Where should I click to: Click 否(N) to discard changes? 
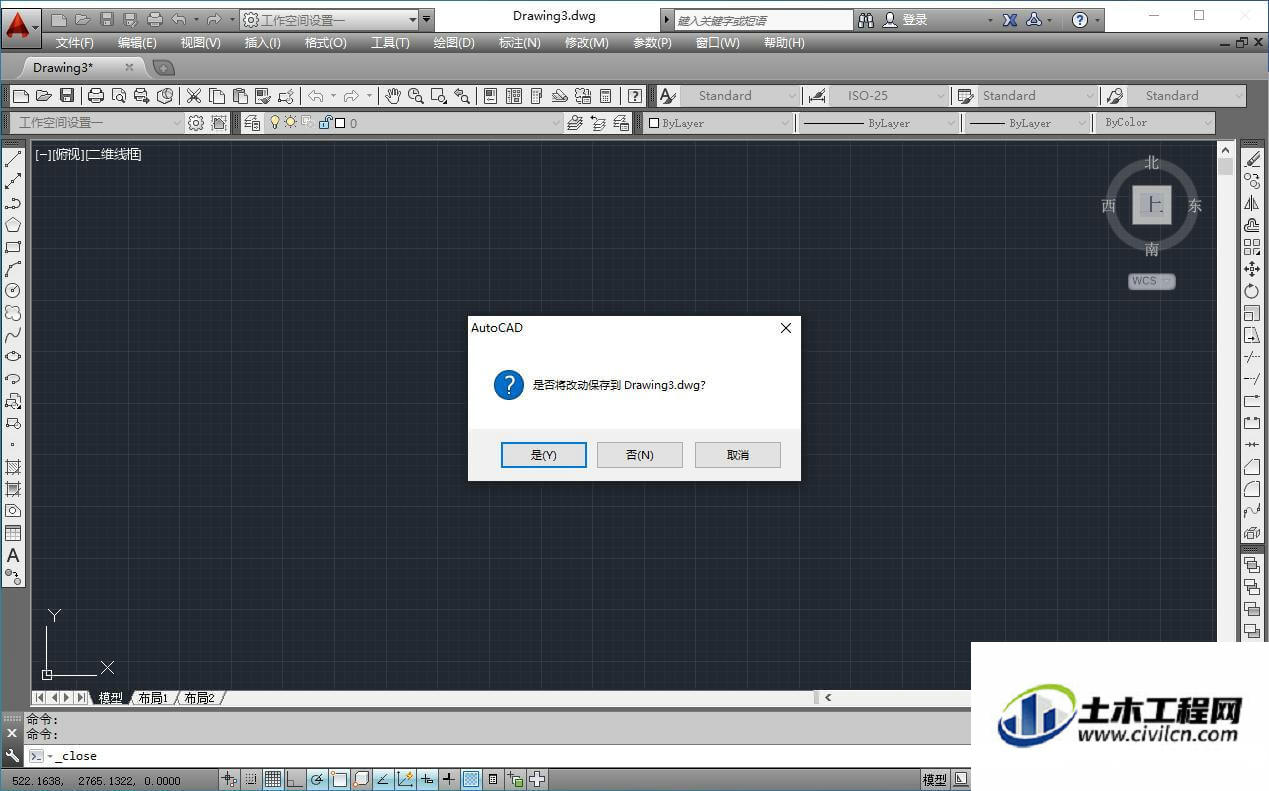point(640,455)
